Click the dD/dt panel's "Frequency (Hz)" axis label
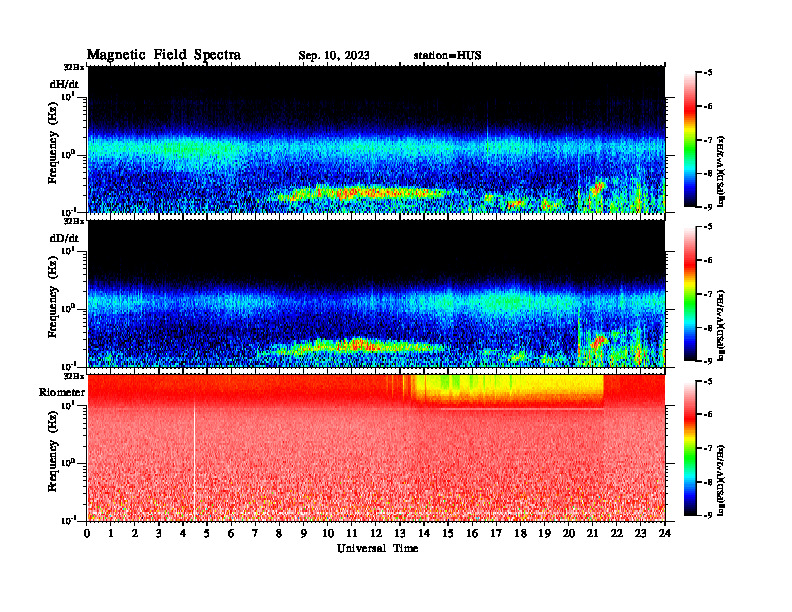 [53, 296]
